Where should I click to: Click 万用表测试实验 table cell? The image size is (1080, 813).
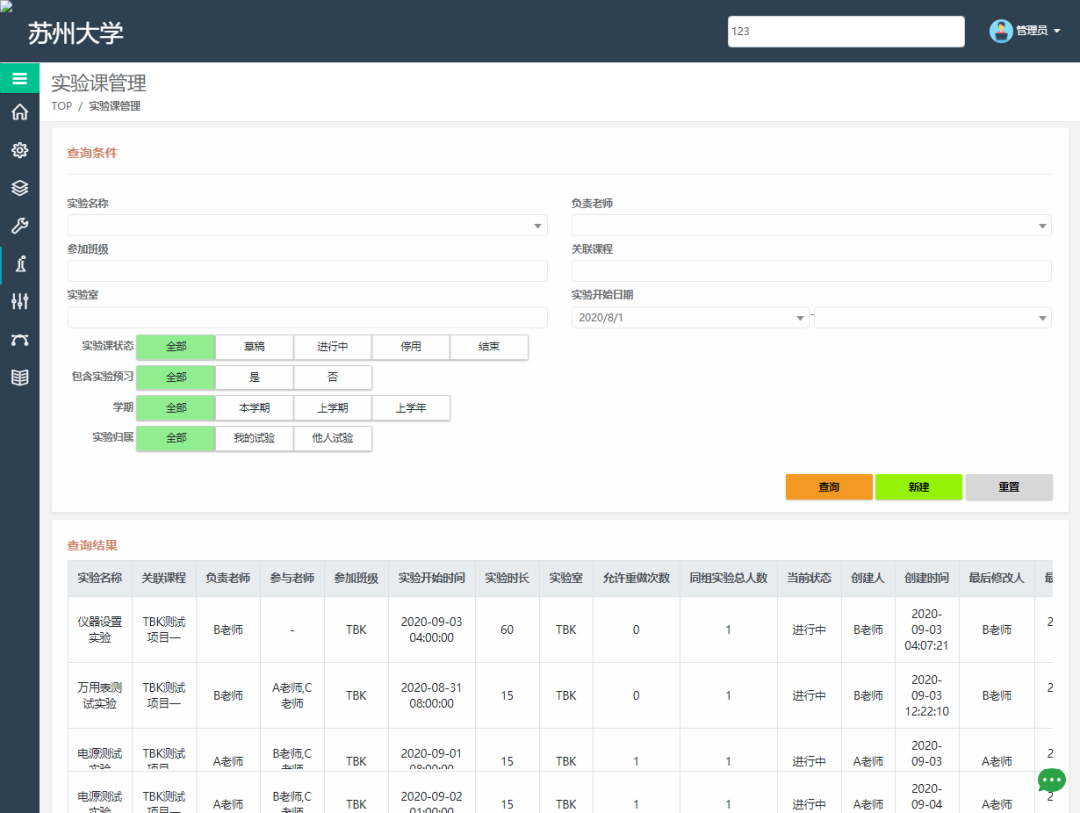(x=100, y=696)
